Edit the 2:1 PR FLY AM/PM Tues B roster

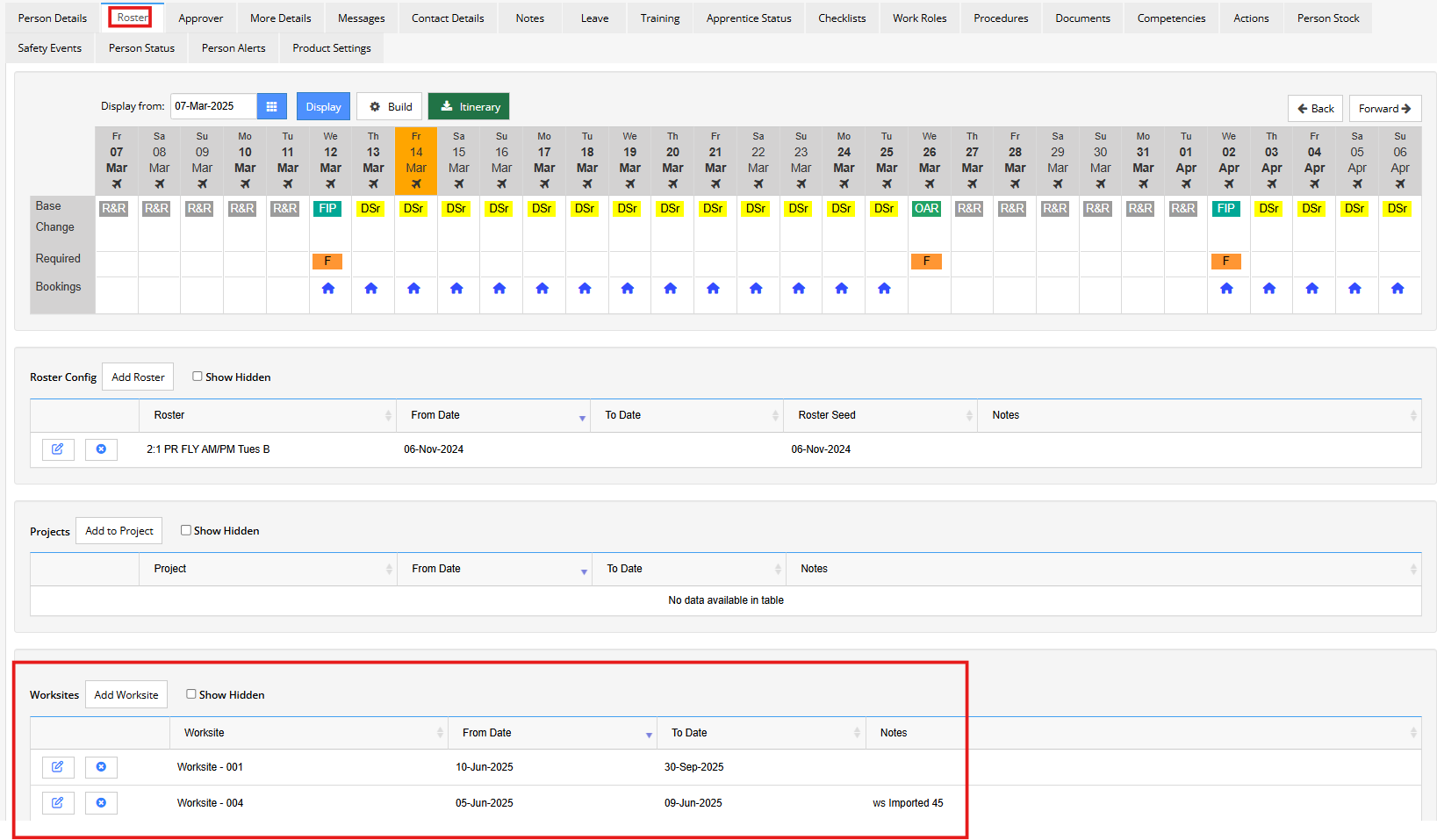(58, 449)
